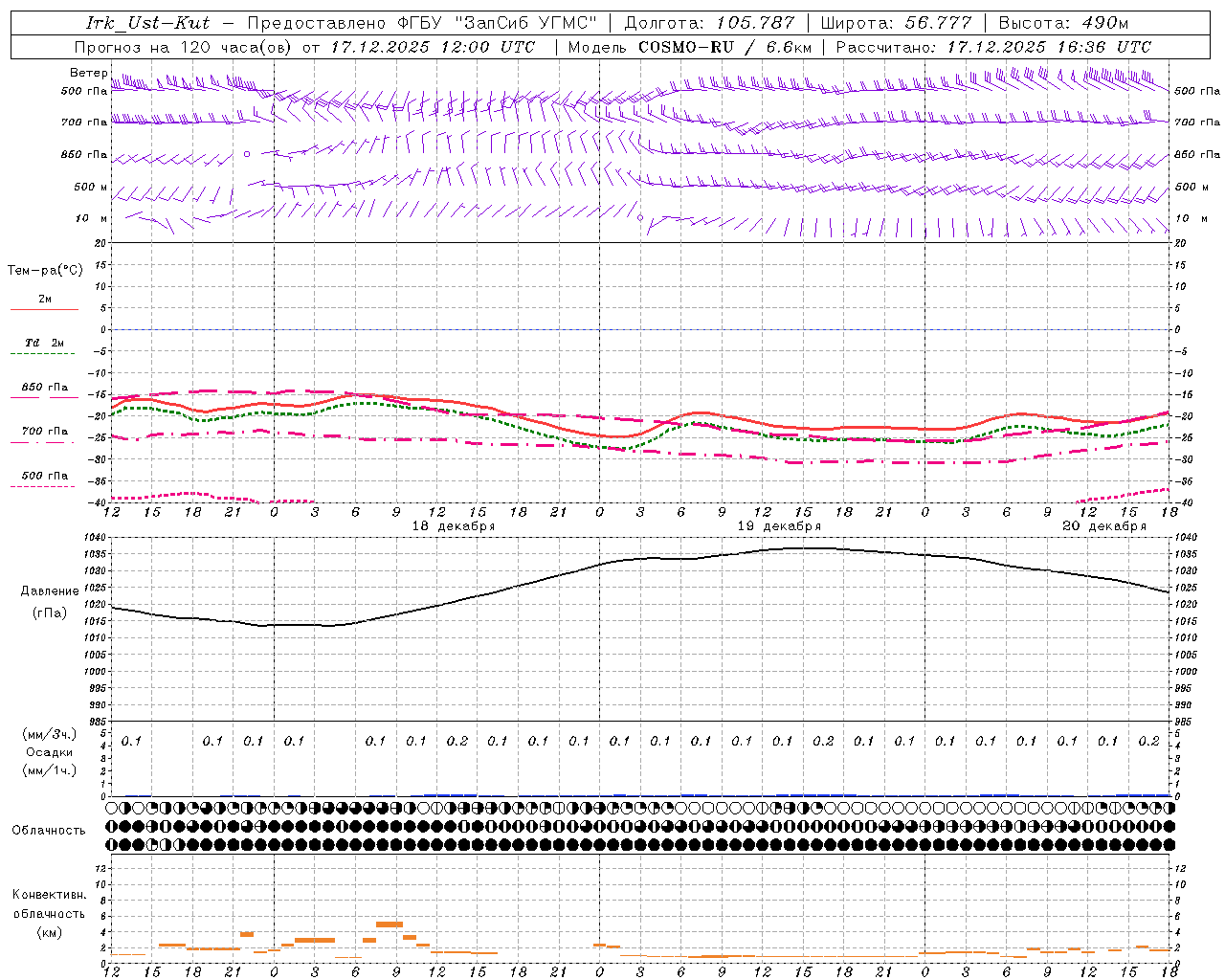Click the (км) unit label of convective panel

pyautogui.click(x=50, y=932)
